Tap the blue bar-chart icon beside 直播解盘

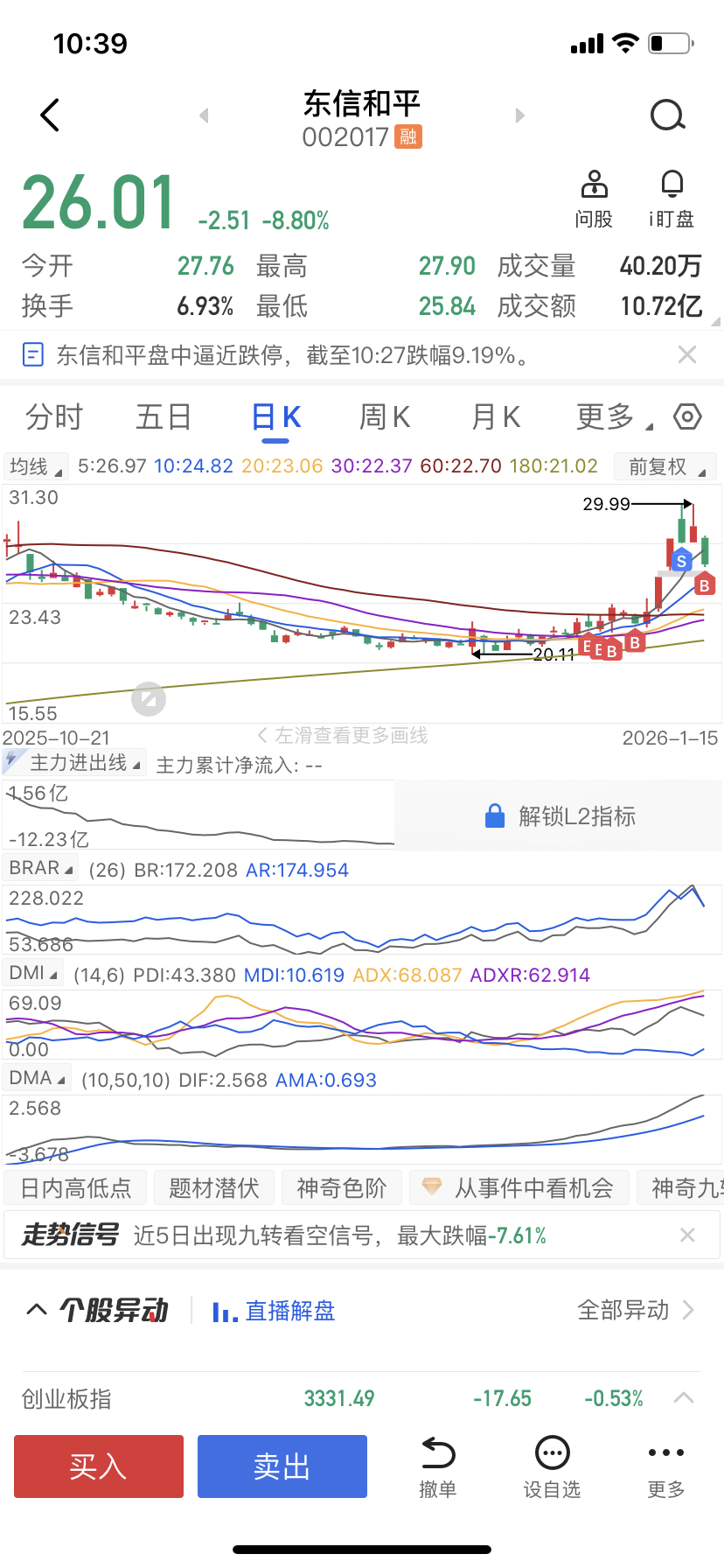click(x=225, y=1312)
